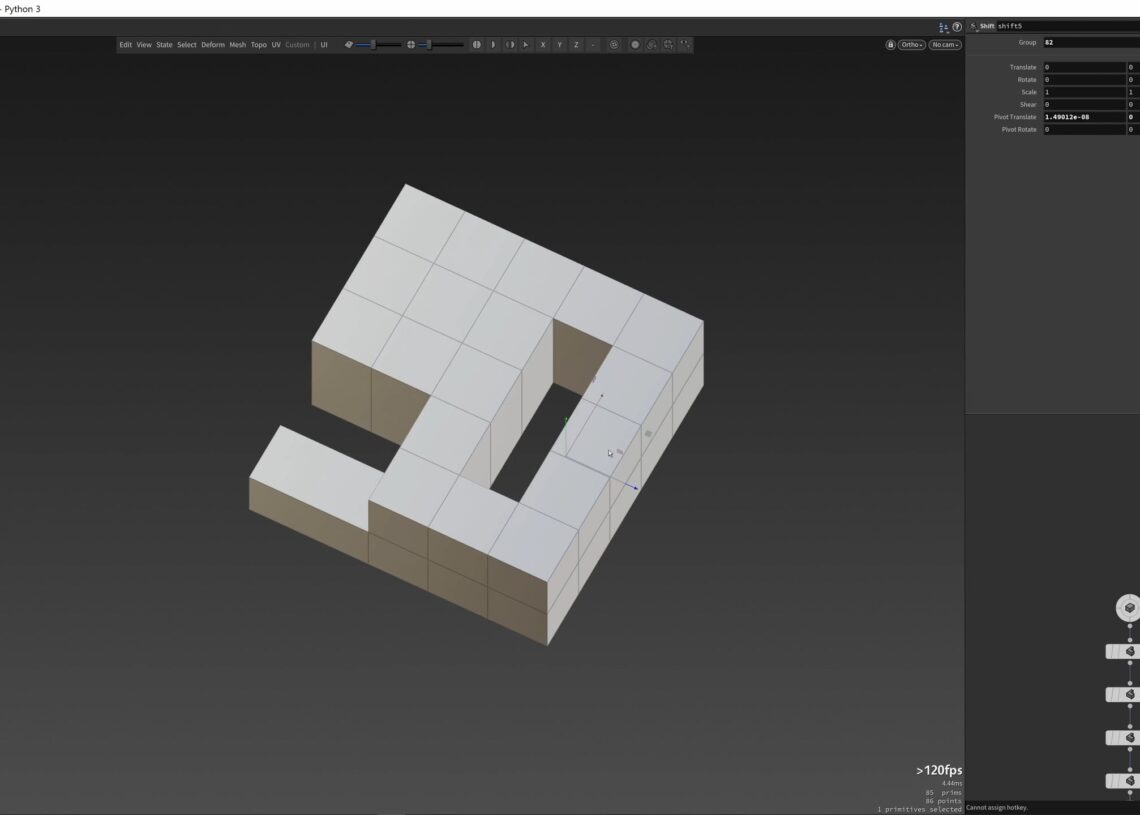
Task: Click the help question mark icon above parameters
Action: click(956, 26)
